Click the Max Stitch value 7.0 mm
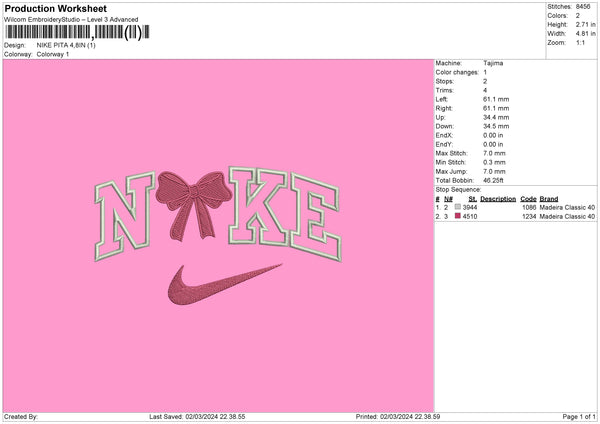This screenshot has width=600, height=424. (494, 153)
